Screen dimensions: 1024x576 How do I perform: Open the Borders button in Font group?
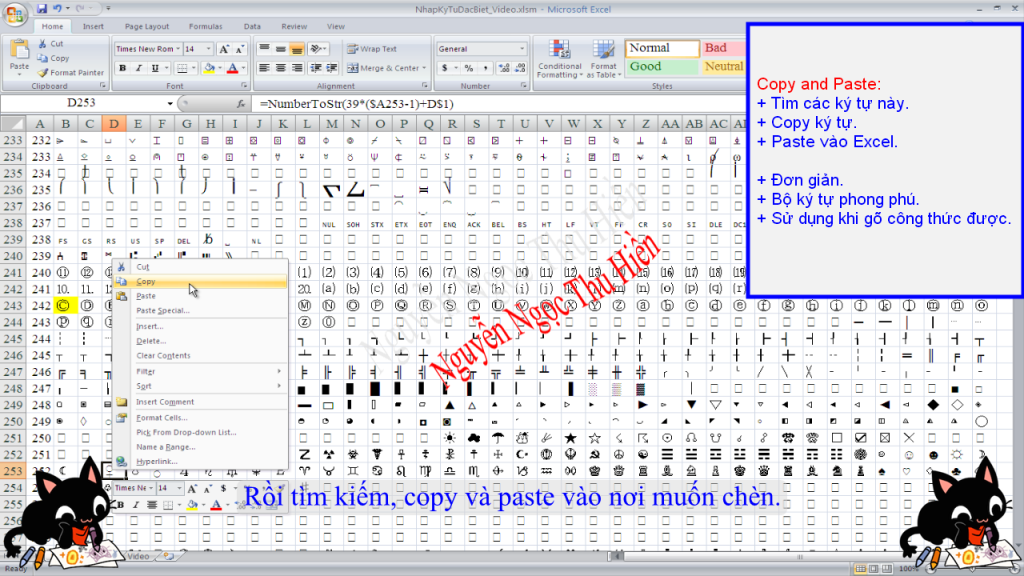pyautogui.click(x=182, y=68)
